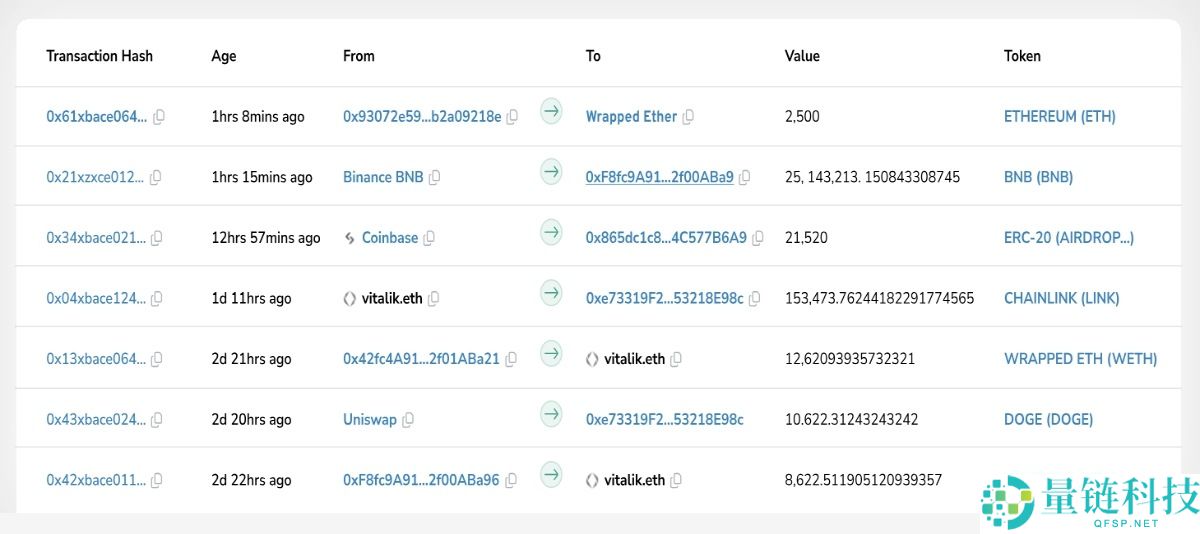This screenshot has width=1200, height=534.
Task: Open the Wrapped Ether recipient link
Action: [x=631, y=117]
